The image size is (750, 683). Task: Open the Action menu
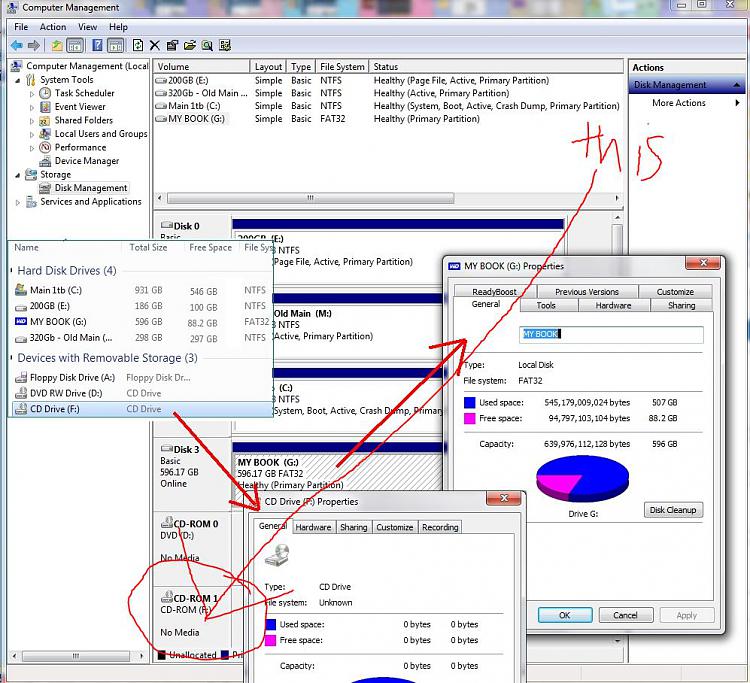(x=53, y=27)
